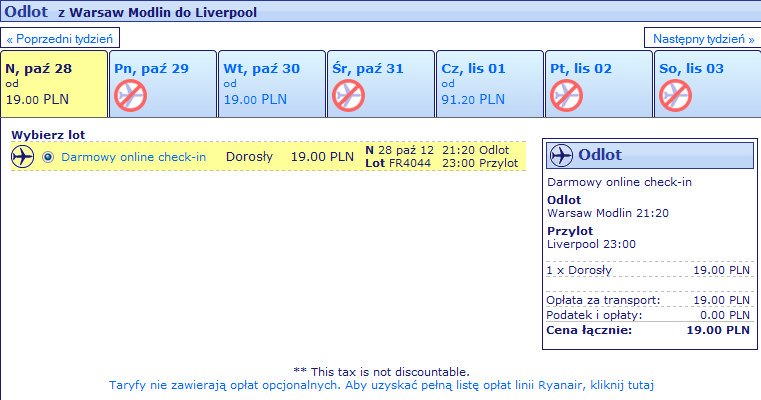This screenshot has height=400, width=761.
Task: Select the 19.00 PLN flight radio button
Action: coord(48,157)
